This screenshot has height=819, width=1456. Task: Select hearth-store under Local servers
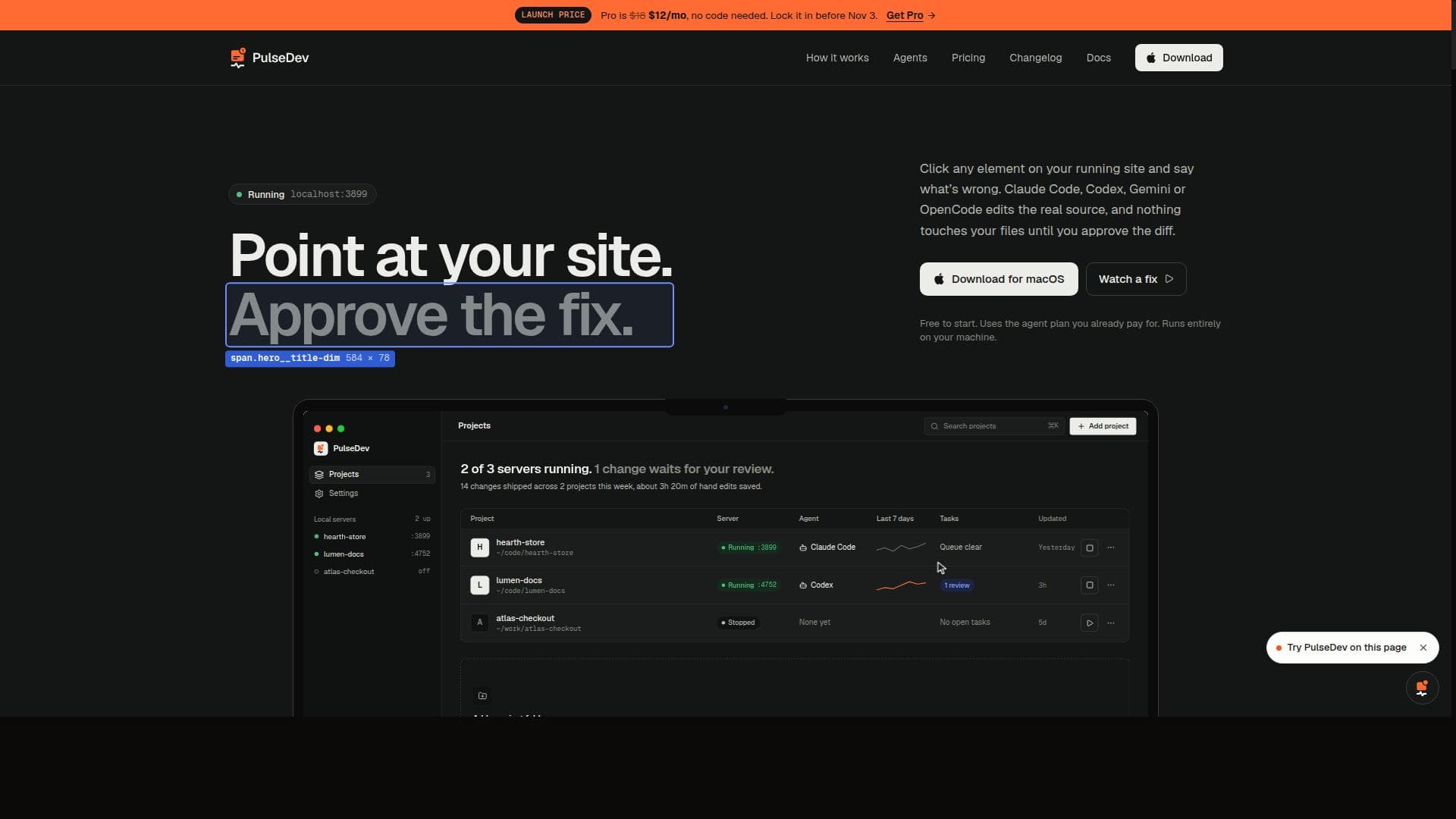coord(372,537)
